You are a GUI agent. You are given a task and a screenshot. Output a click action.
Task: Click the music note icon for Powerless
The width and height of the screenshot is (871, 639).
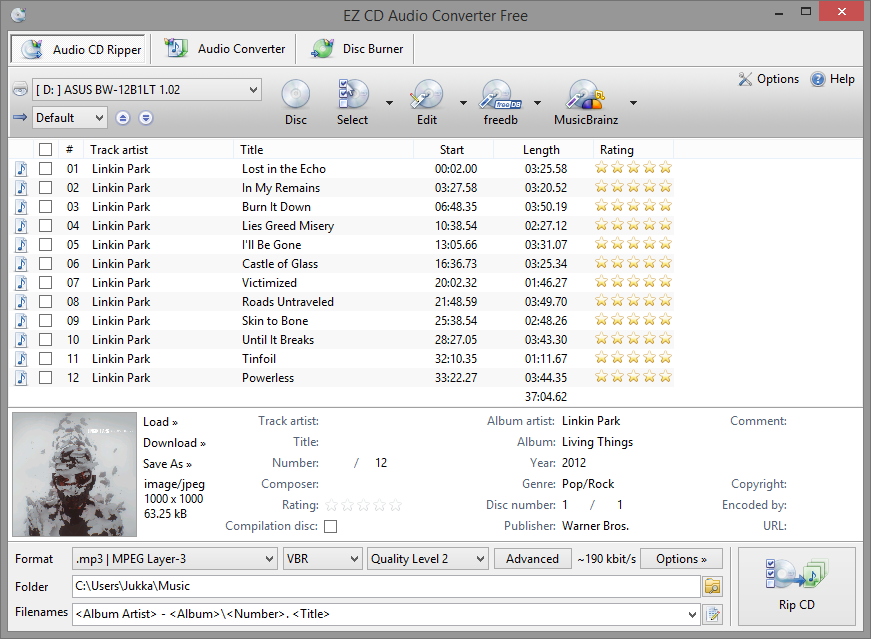pyautogui.click(x=21, y=378)
